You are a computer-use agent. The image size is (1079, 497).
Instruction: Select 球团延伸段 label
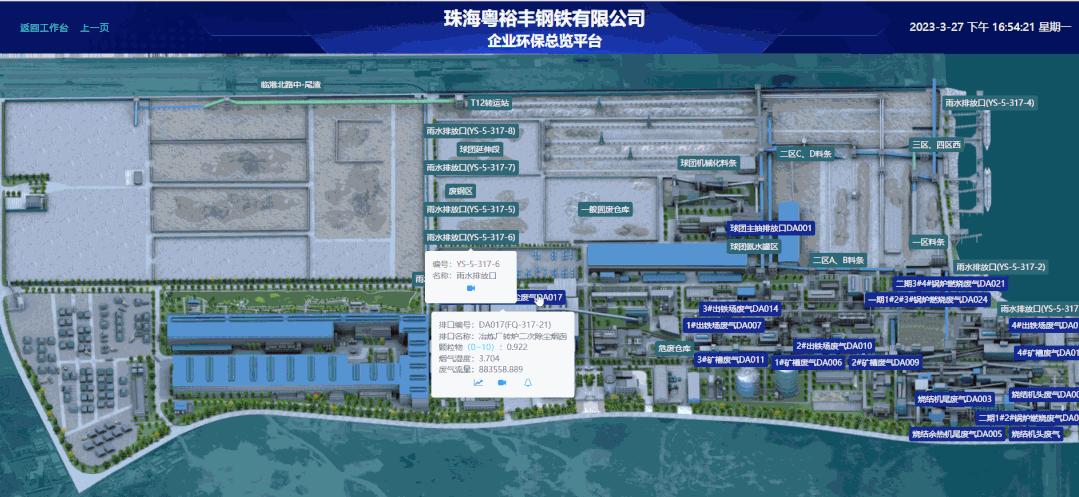[481, 149]
